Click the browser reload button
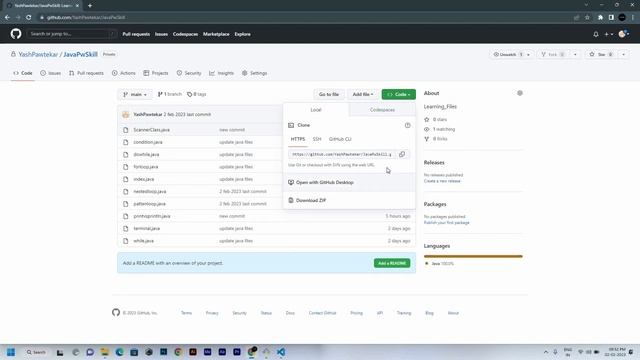This screenshot has height=360, width=640. pos(29,18)
